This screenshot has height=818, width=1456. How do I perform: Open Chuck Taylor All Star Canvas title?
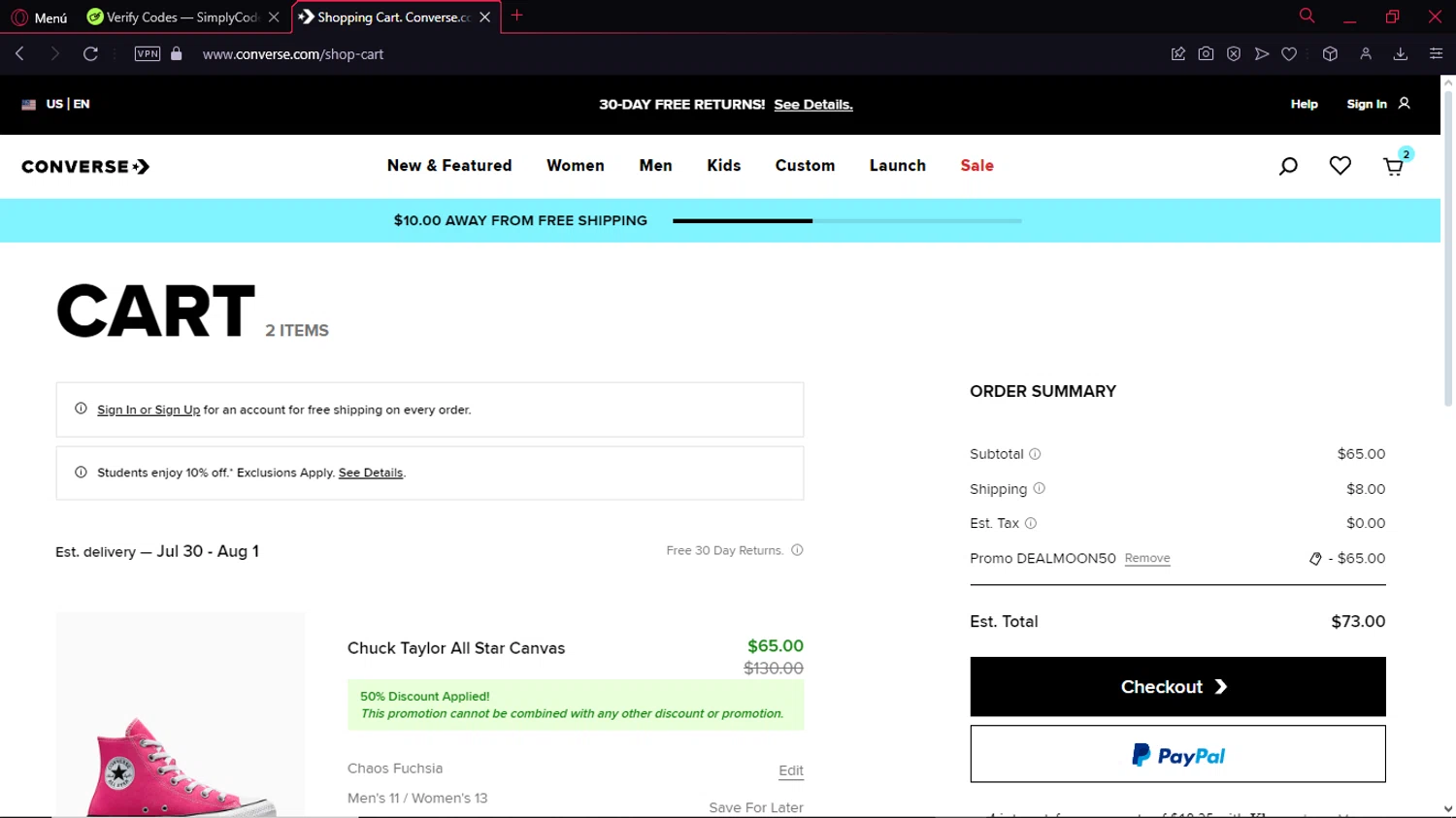point(456,648)
